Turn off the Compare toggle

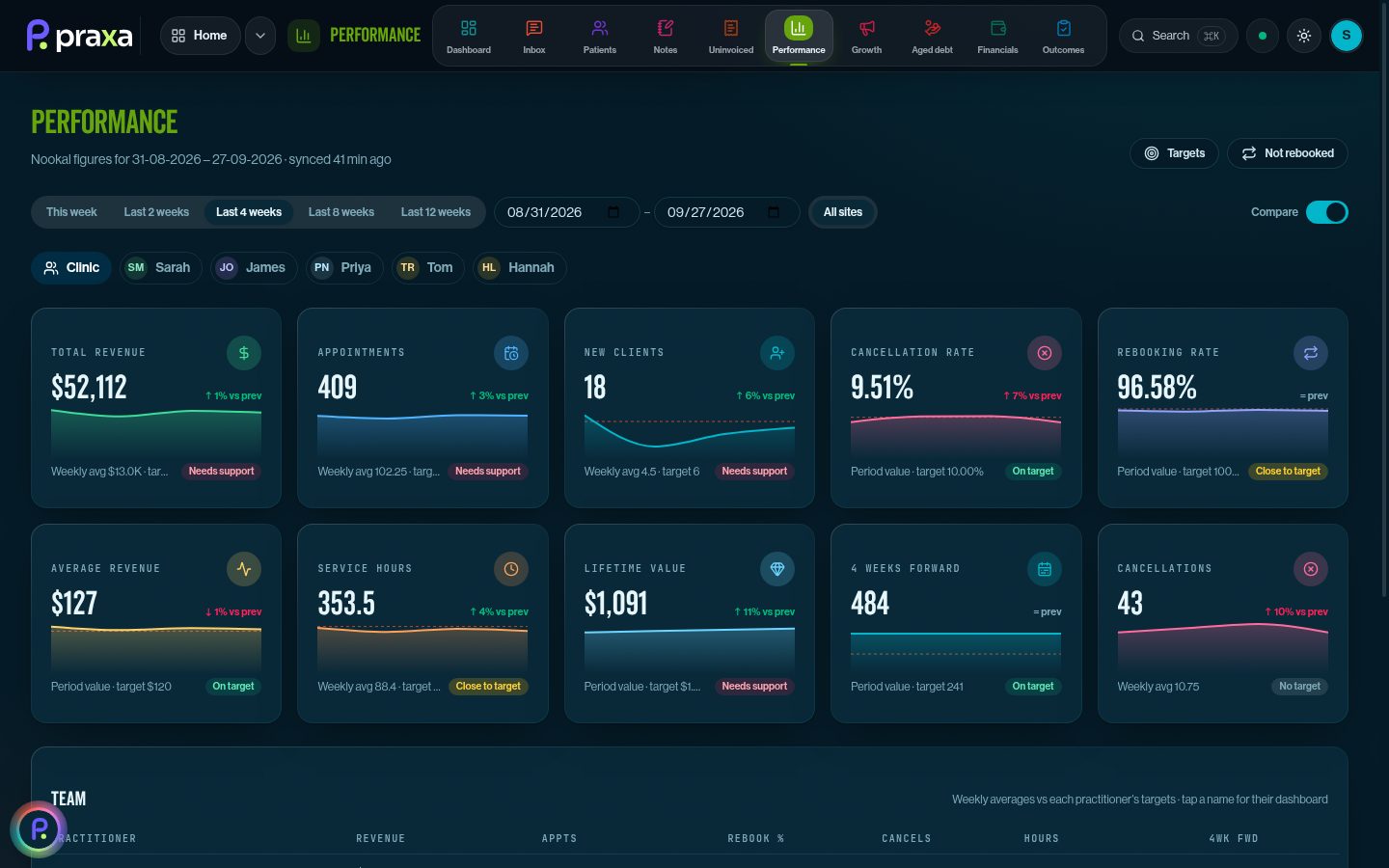pyautogui.click(x=1326, y=212)
